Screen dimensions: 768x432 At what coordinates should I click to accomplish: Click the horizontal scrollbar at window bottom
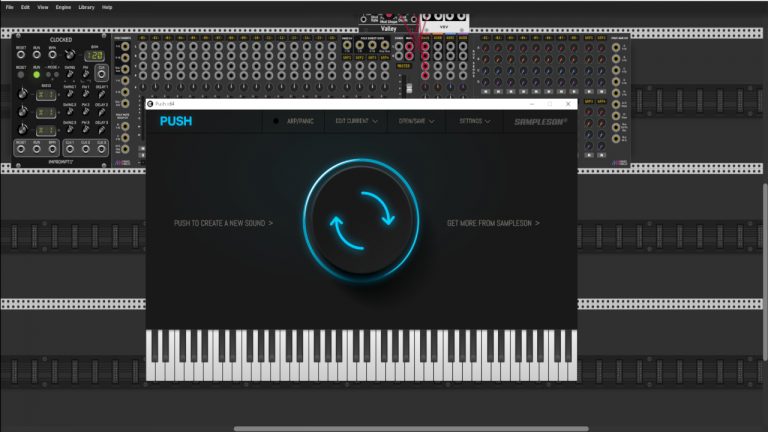tap(411, 429)
